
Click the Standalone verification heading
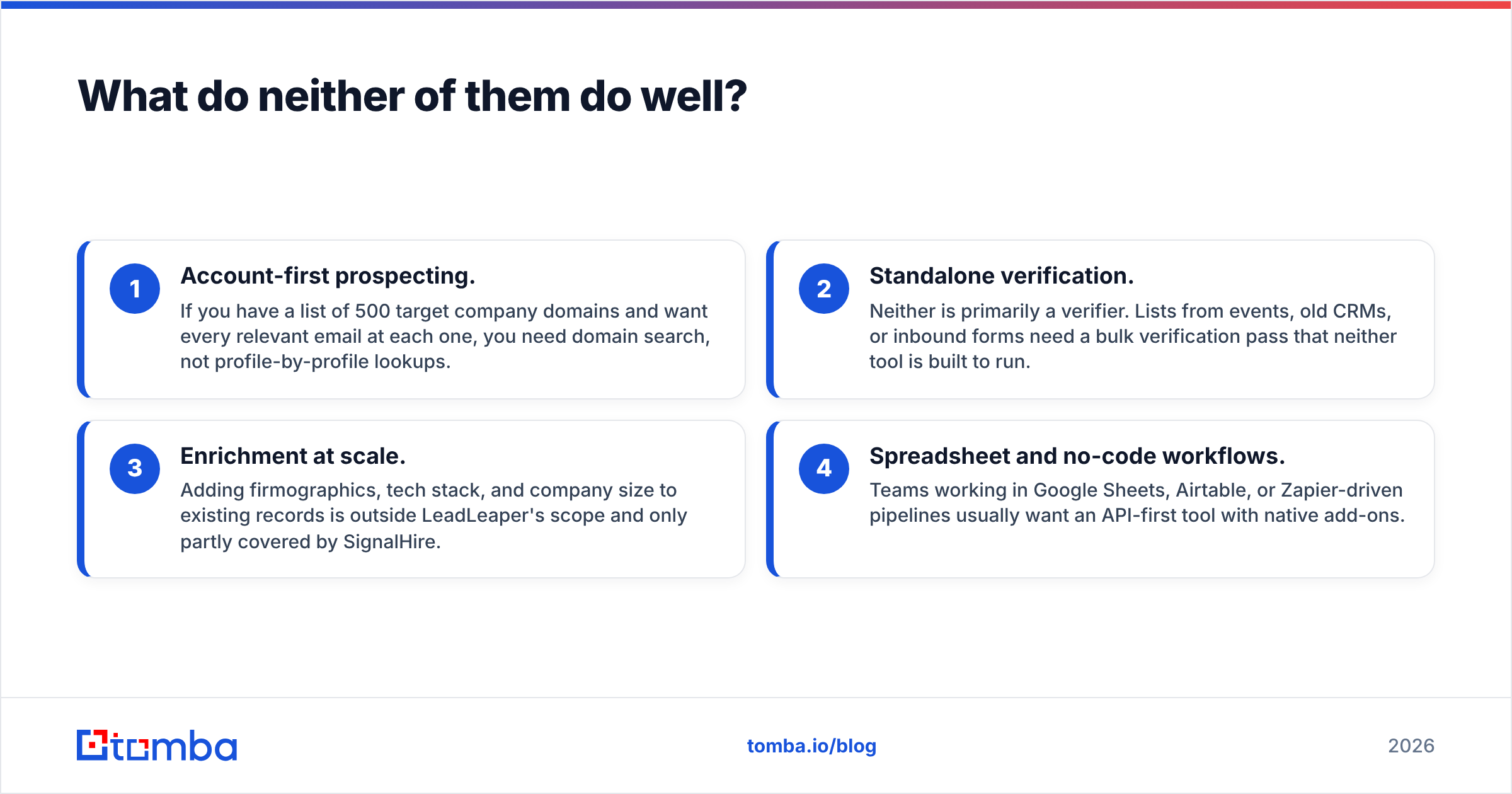[1002, 276]
